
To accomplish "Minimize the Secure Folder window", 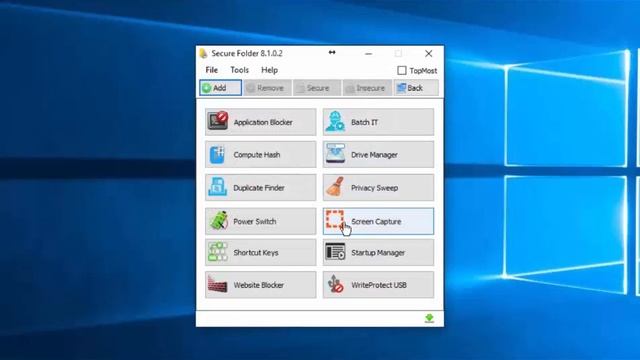I will 368,53.
